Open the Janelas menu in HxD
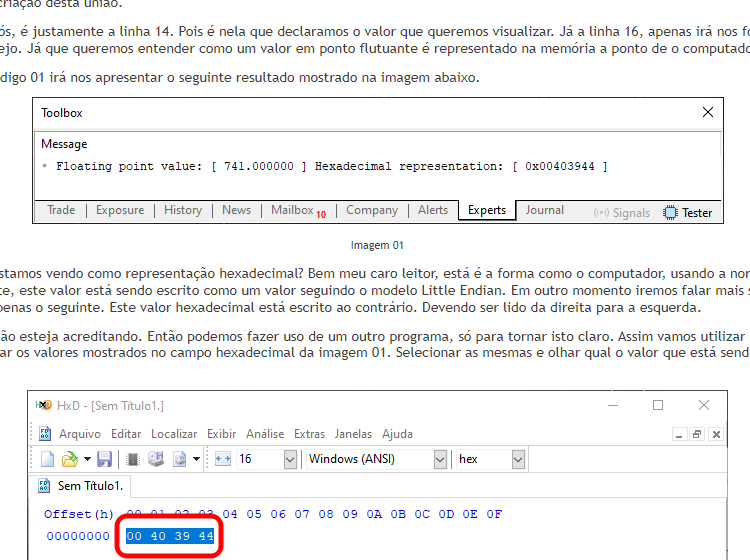The height and width of the screenshot is (560, 750). (353, 434)
